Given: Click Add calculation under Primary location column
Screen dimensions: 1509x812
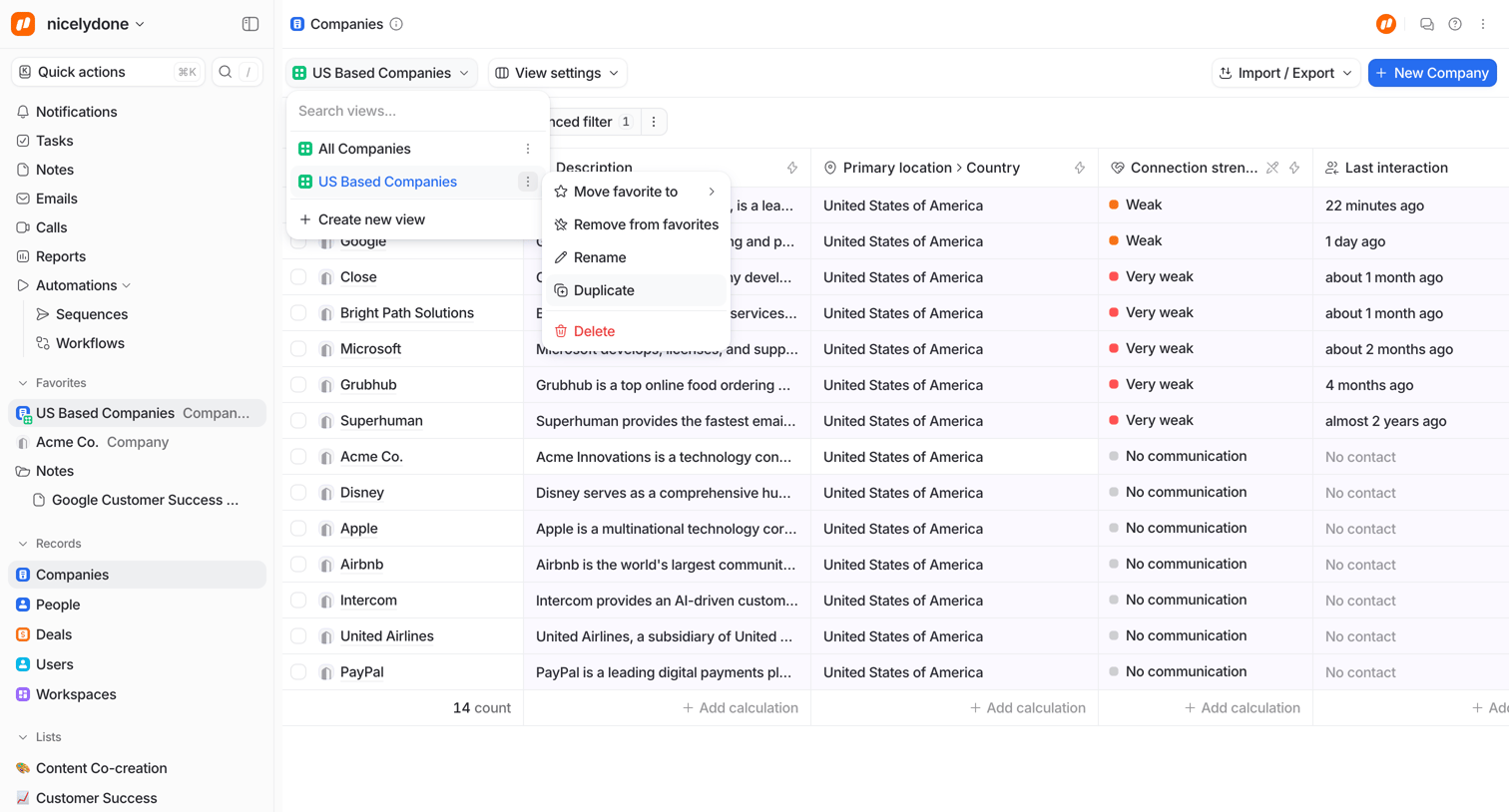Looking at the screenshot, I should coord(1027,708).
